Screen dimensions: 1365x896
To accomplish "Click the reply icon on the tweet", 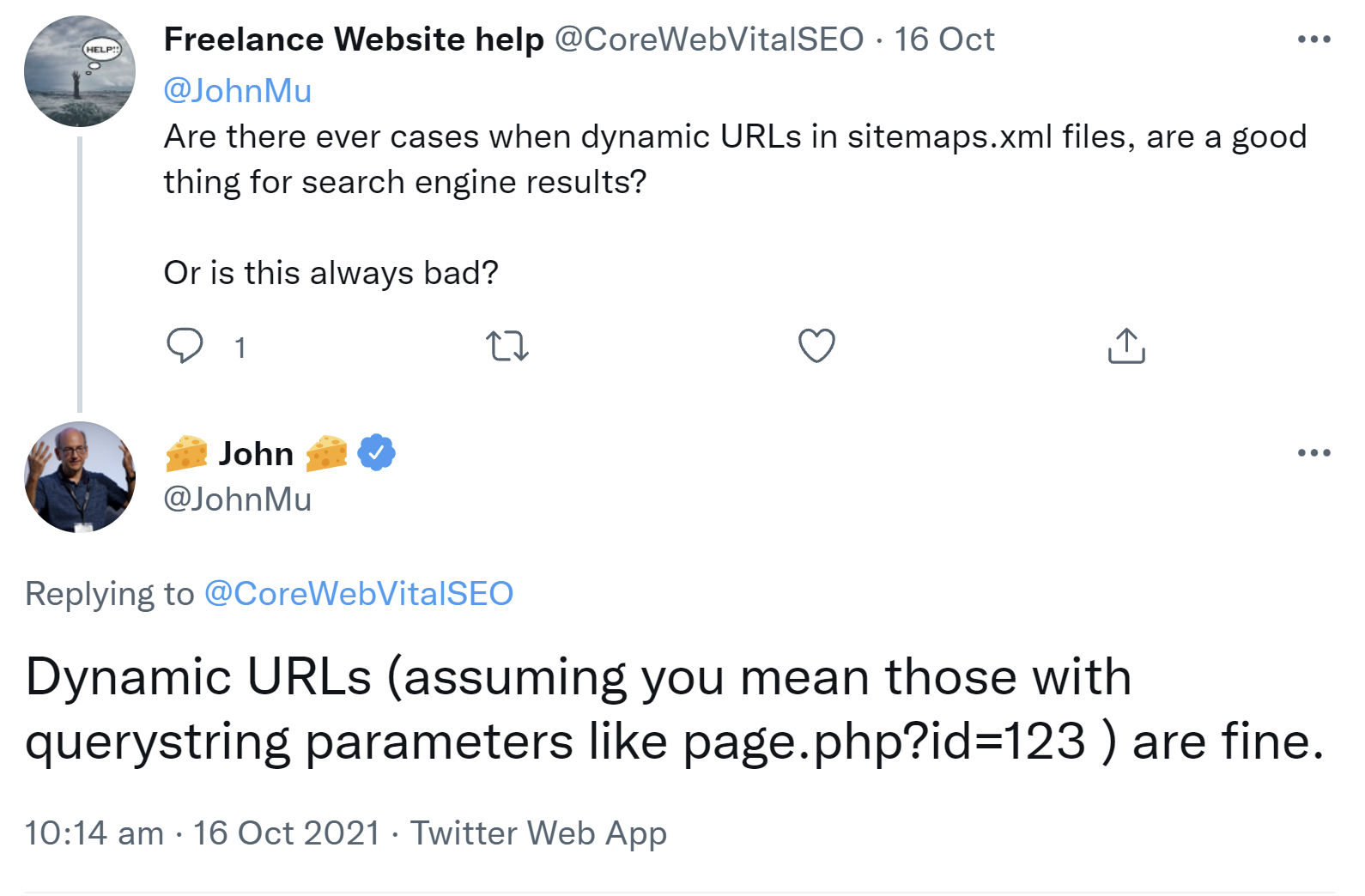I will [x=185, y=346].
